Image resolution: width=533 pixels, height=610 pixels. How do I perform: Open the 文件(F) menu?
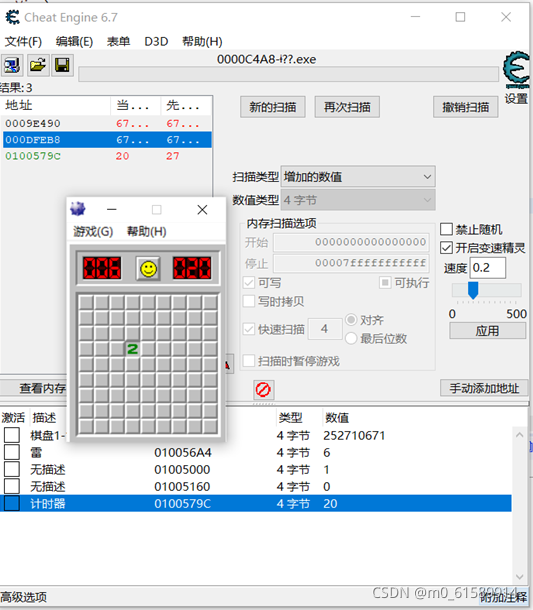coord(23,41)
